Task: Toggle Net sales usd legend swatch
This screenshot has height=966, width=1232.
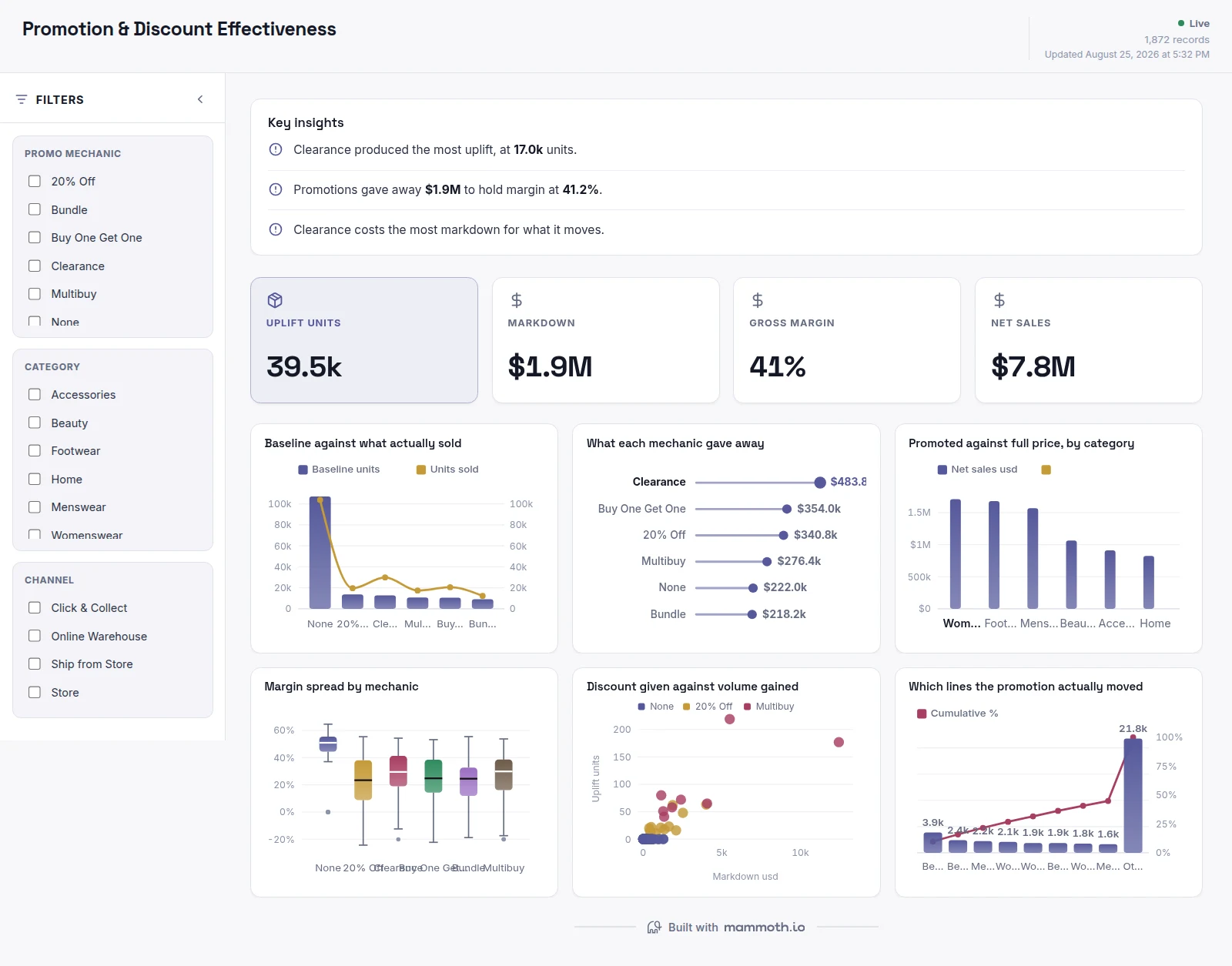Action: click(942, 470)
